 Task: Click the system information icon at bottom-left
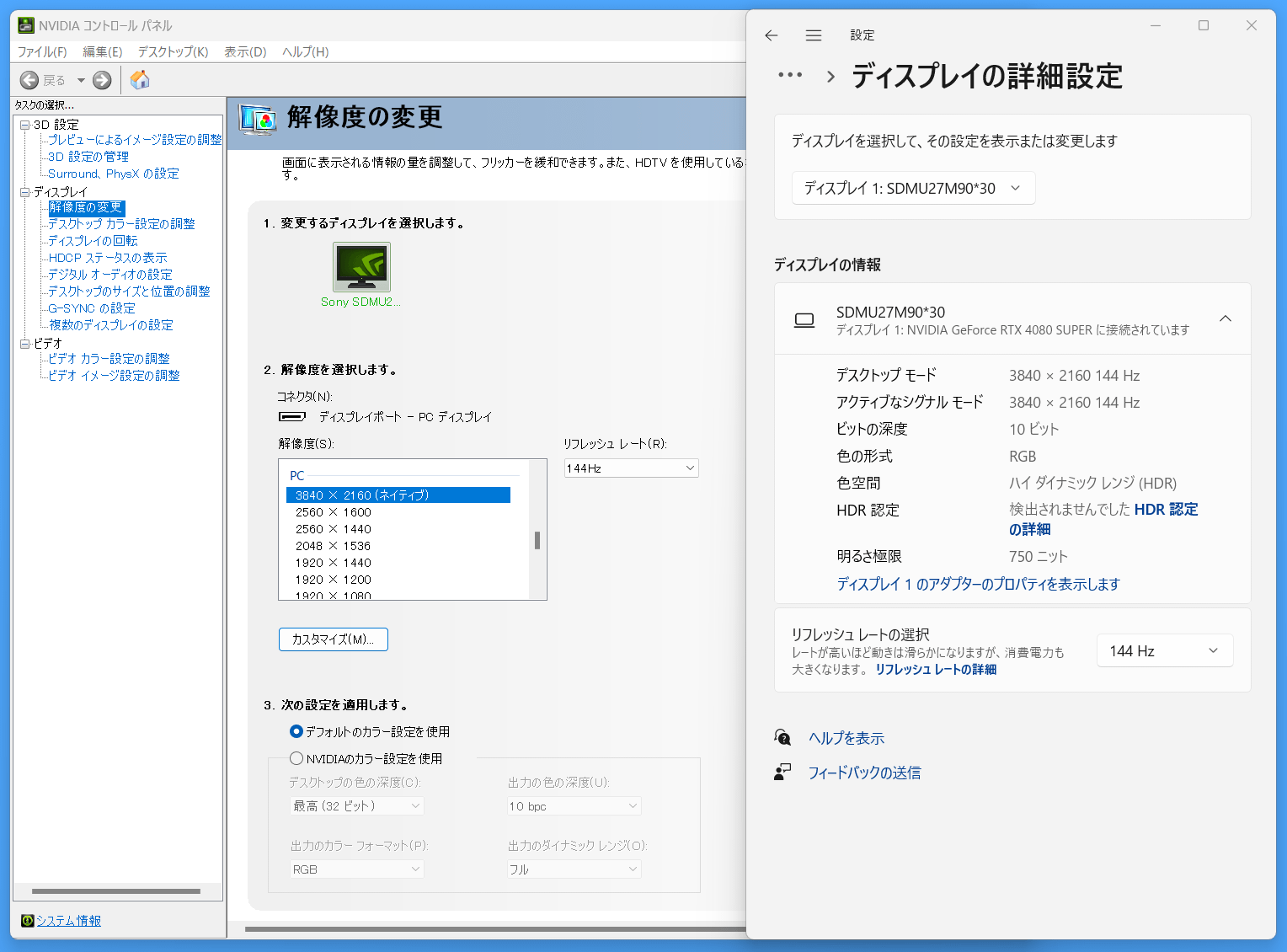pyautogui.click(x=27, y=921)
